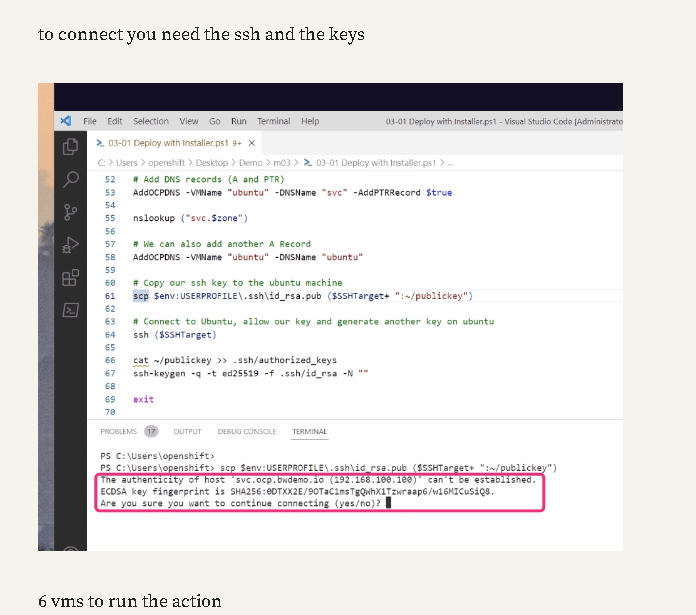Close the 03-01 Deploy with Installer.ps1 tab
Viewport: 696px width, 615px height.
[252, 143]
